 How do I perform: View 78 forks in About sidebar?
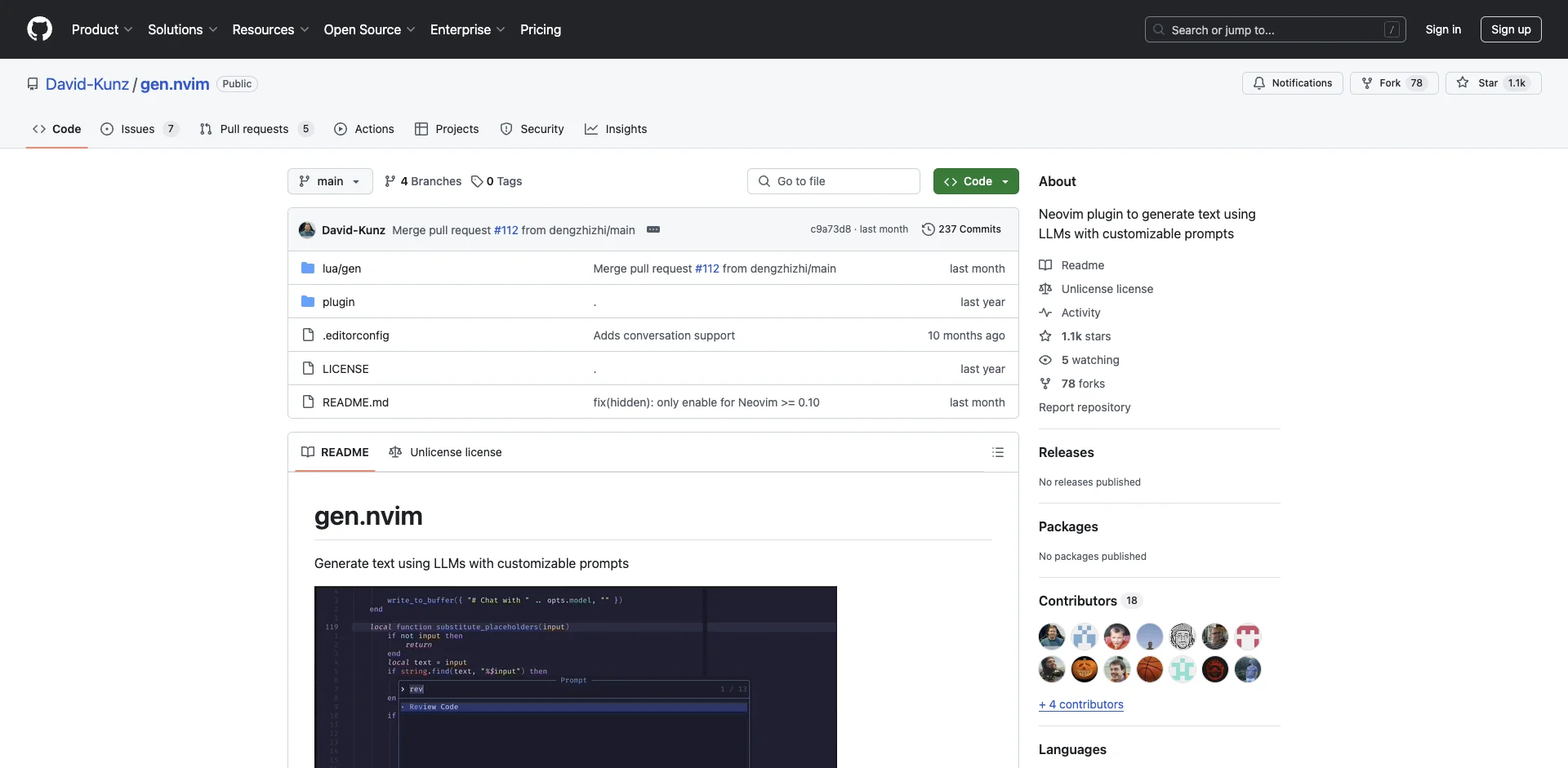(x=1072, y=384)
